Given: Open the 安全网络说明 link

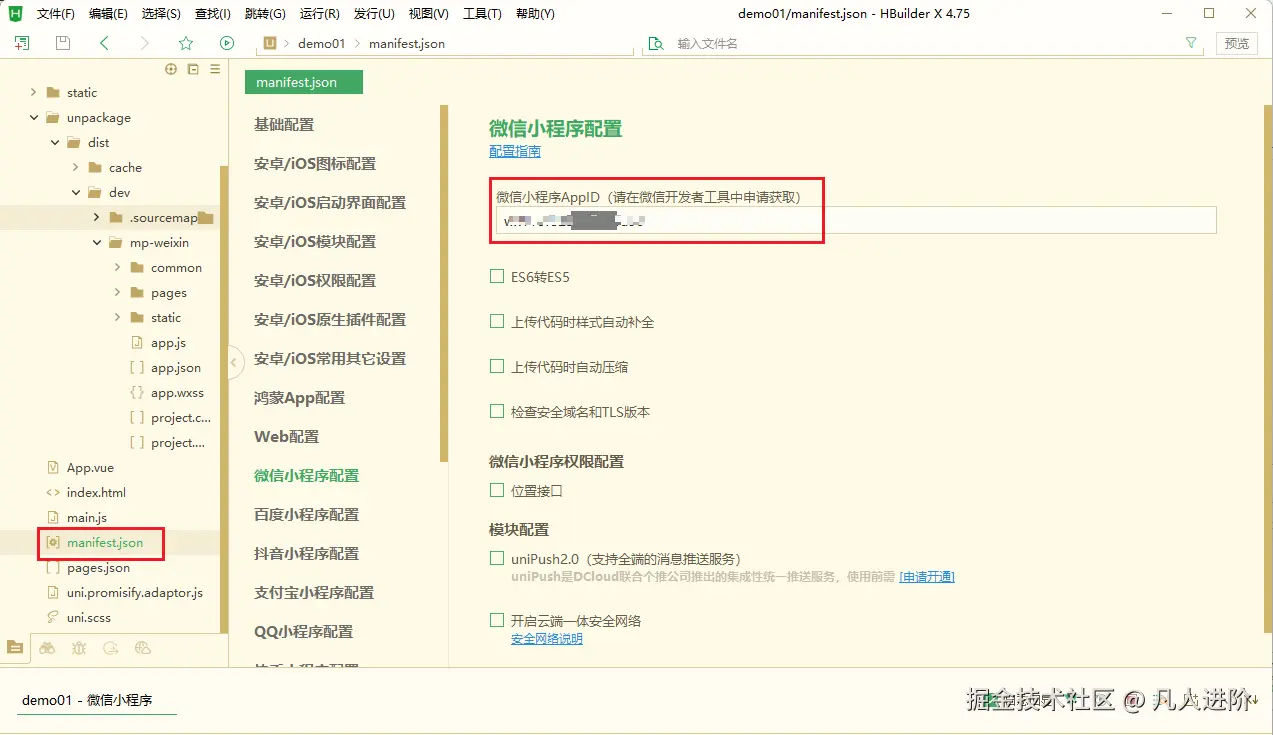Looking at the screenshot, I should 547,639.
